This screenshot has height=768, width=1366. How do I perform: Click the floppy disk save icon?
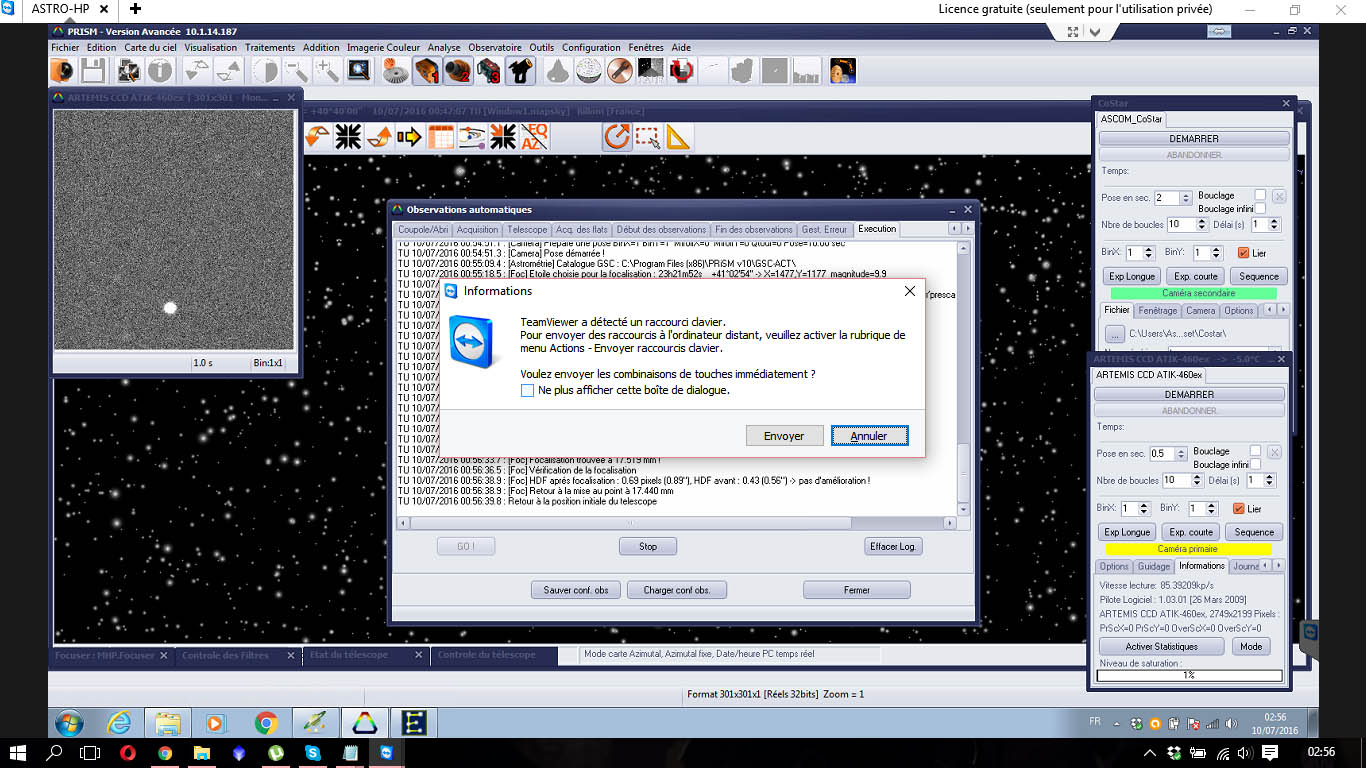pos(93,71)
